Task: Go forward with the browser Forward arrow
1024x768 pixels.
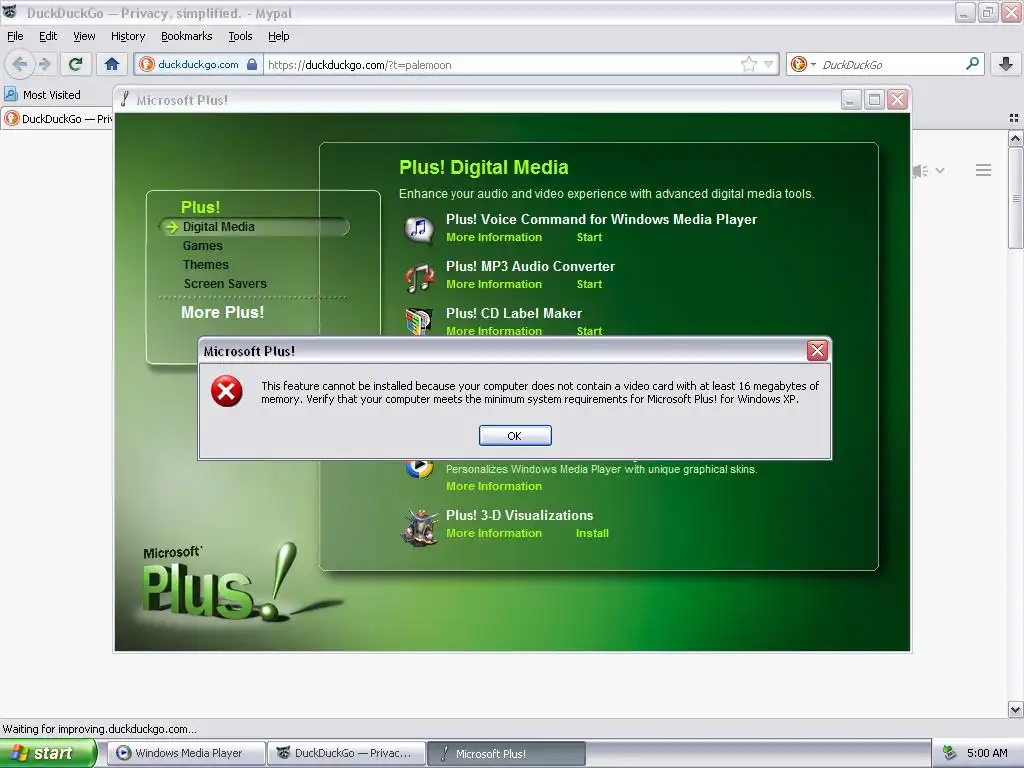Action: click(44, 64)
